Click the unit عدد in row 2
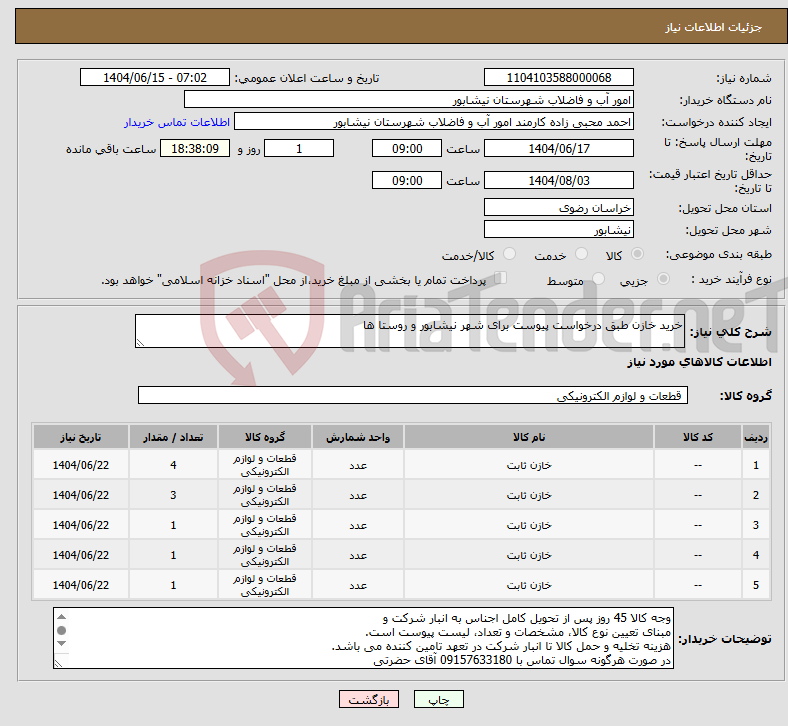This screenshot has height=726, width=788. (x=358, y=495)
